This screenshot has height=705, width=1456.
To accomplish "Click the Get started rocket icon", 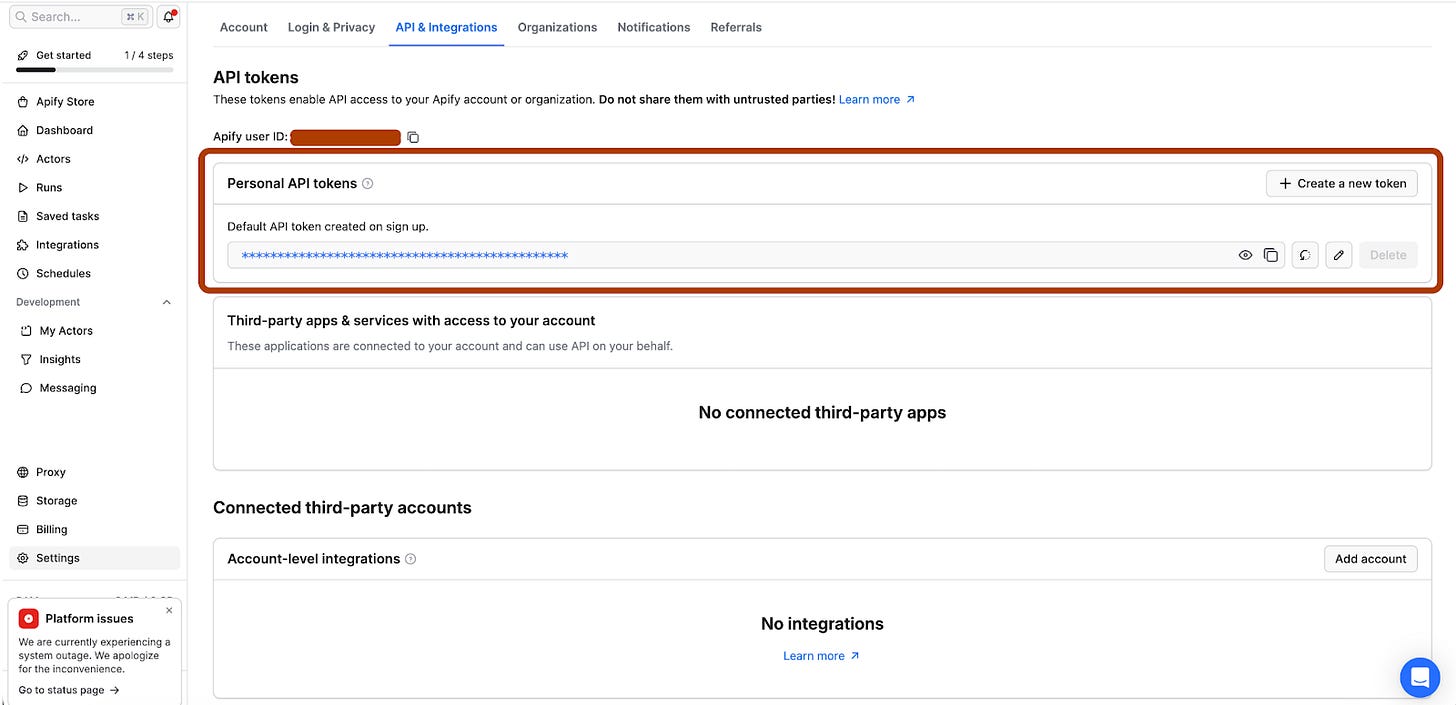I will [x=23, y=56].
